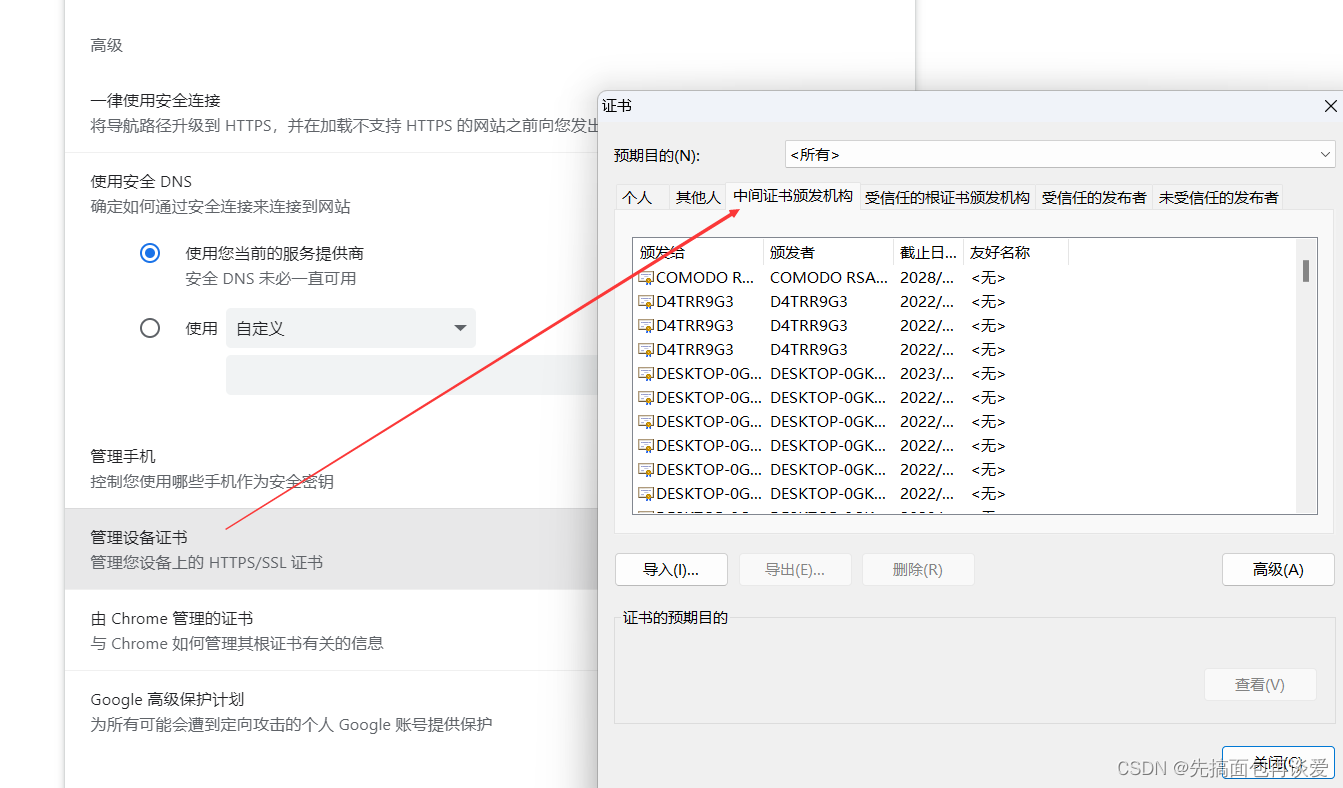This screenshot has width=1343, height=788.
Task: Select the COMODO RSA... issuer cell
Action: click(x=828, y=278)
